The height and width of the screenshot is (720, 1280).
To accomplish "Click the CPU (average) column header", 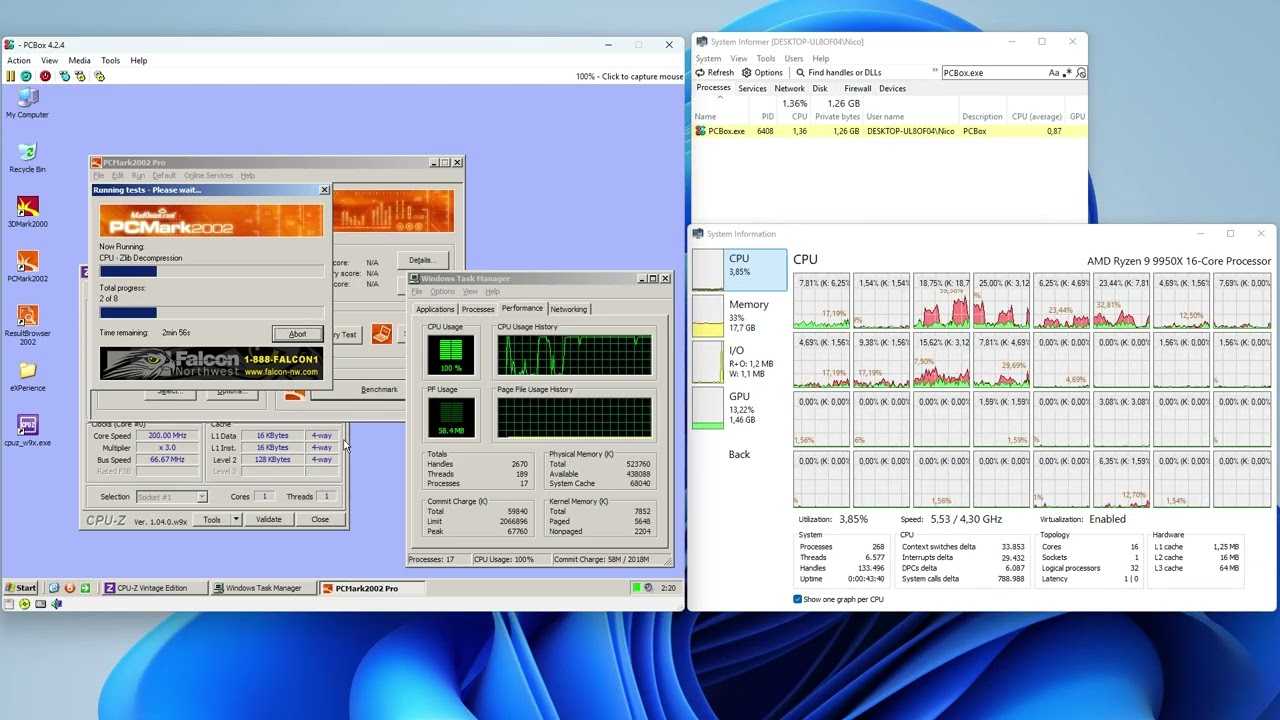I will tap(1035, 117).
